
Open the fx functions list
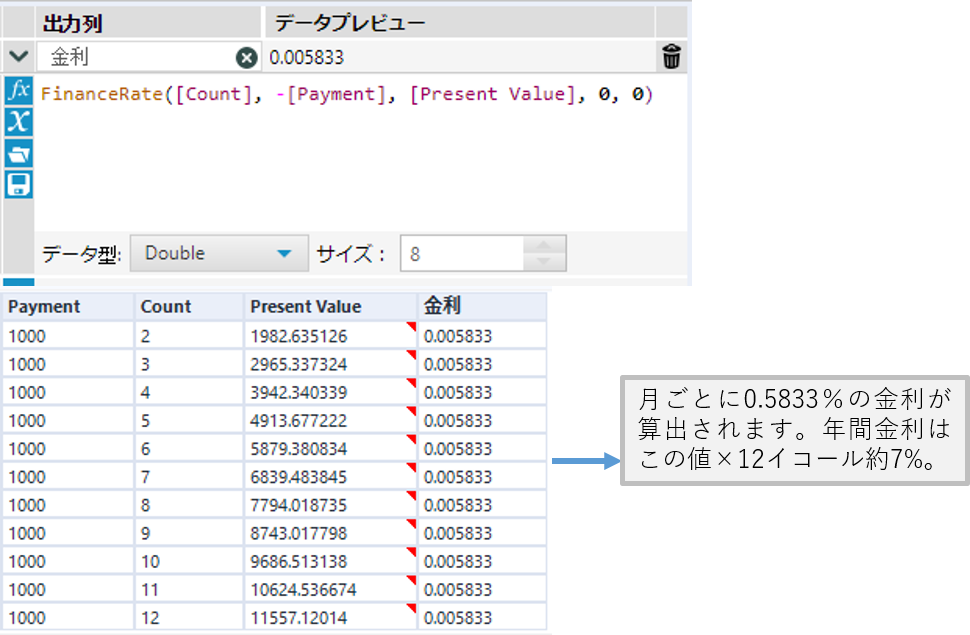coord(18,91)
